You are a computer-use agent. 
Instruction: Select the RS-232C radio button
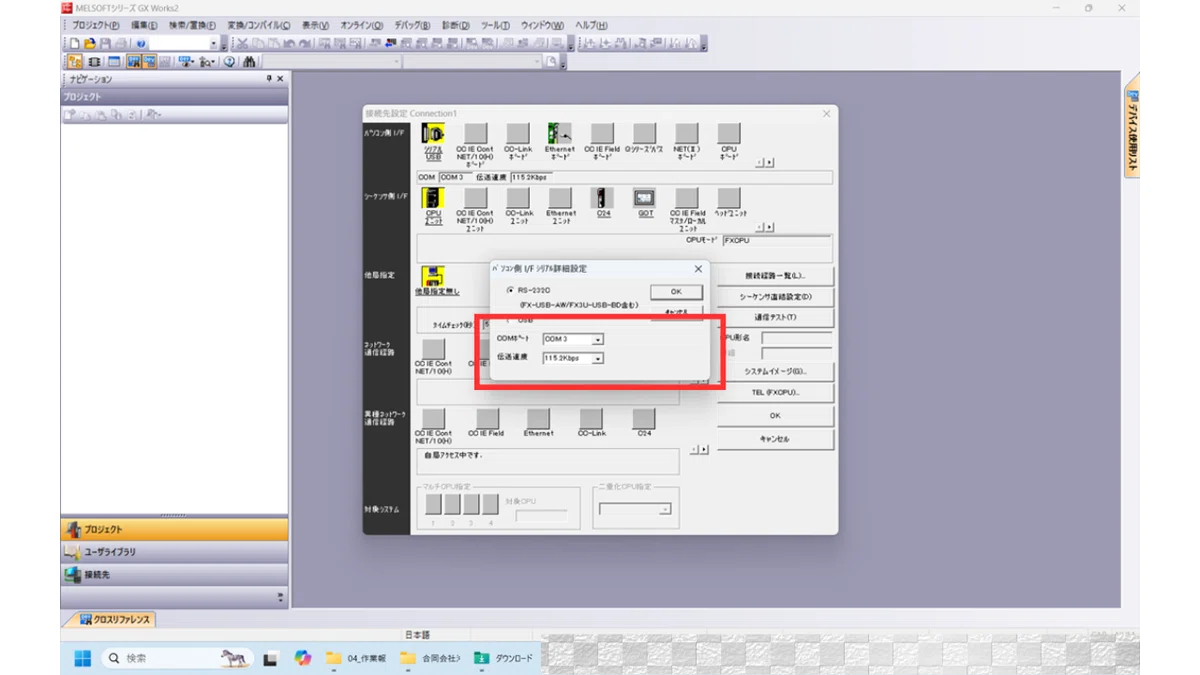(x=511, y=290)
